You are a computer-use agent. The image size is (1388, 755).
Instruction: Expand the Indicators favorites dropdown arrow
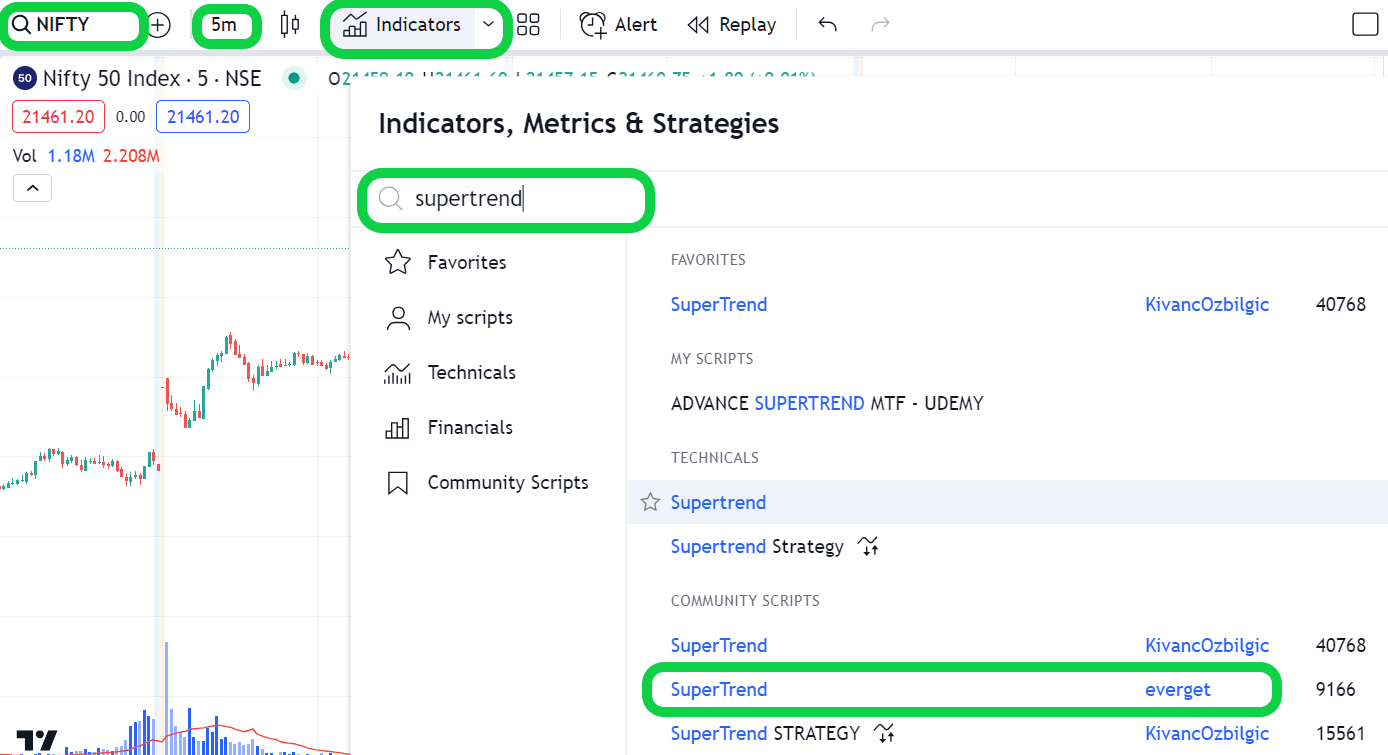pyautogui.click(x=488, y=25)
